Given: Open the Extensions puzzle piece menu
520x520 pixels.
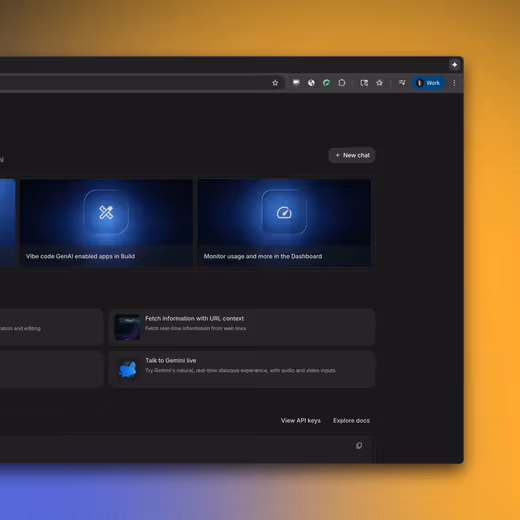Looking at the screenshot, I should click(x=342, y=83).
